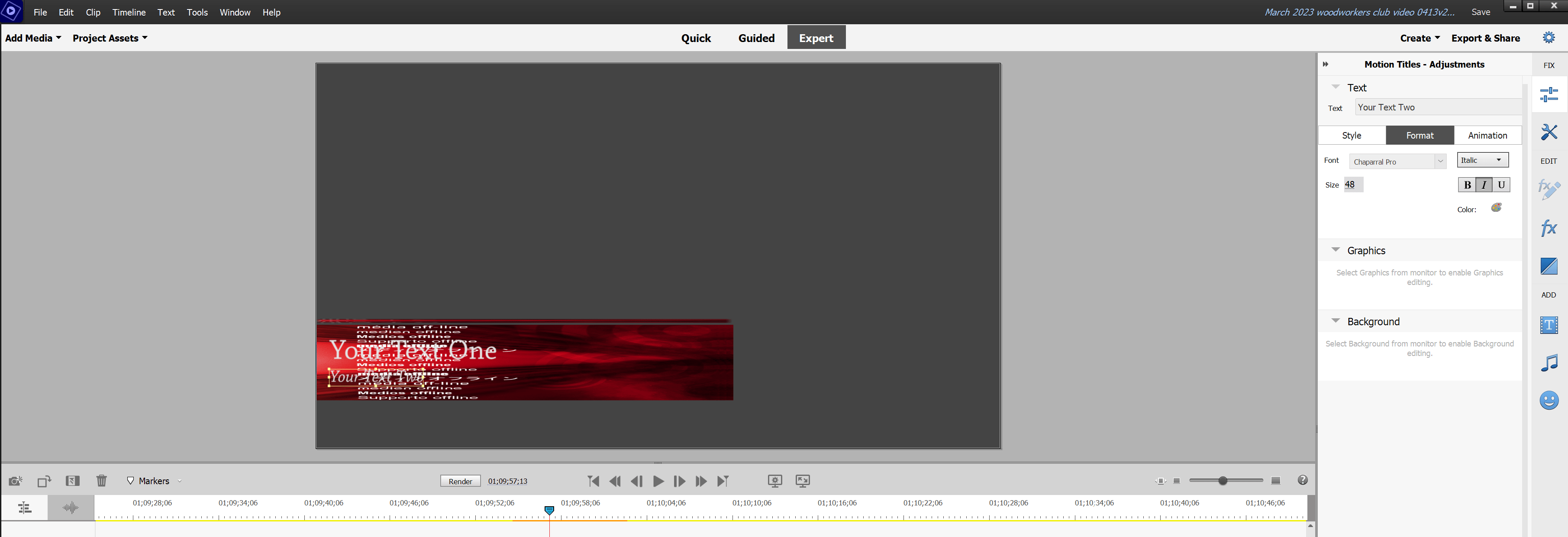Expand the Markers dropdown

tap(180, 481)
